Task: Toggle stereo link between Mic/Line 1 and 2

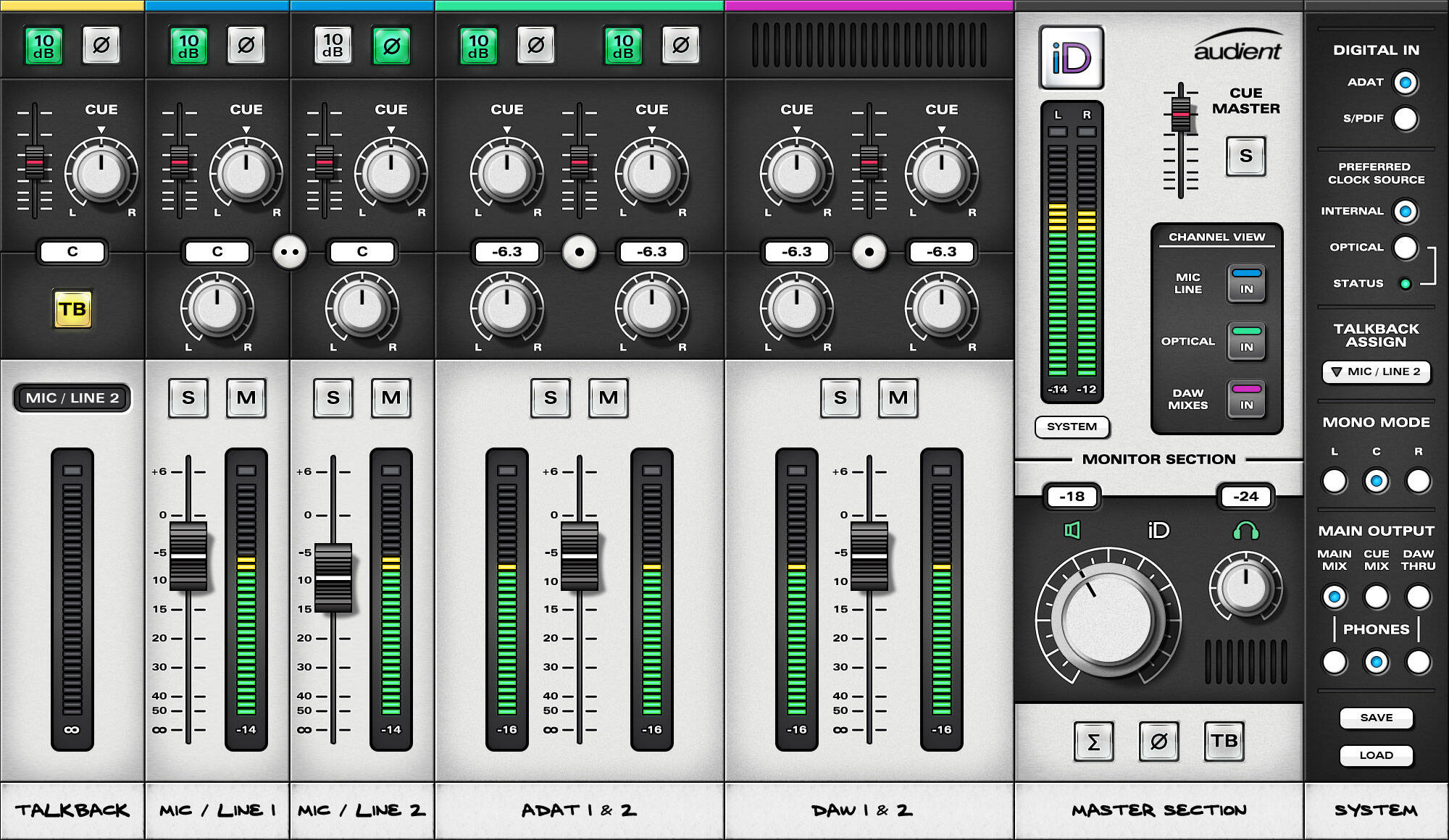Action: point(290,252)
